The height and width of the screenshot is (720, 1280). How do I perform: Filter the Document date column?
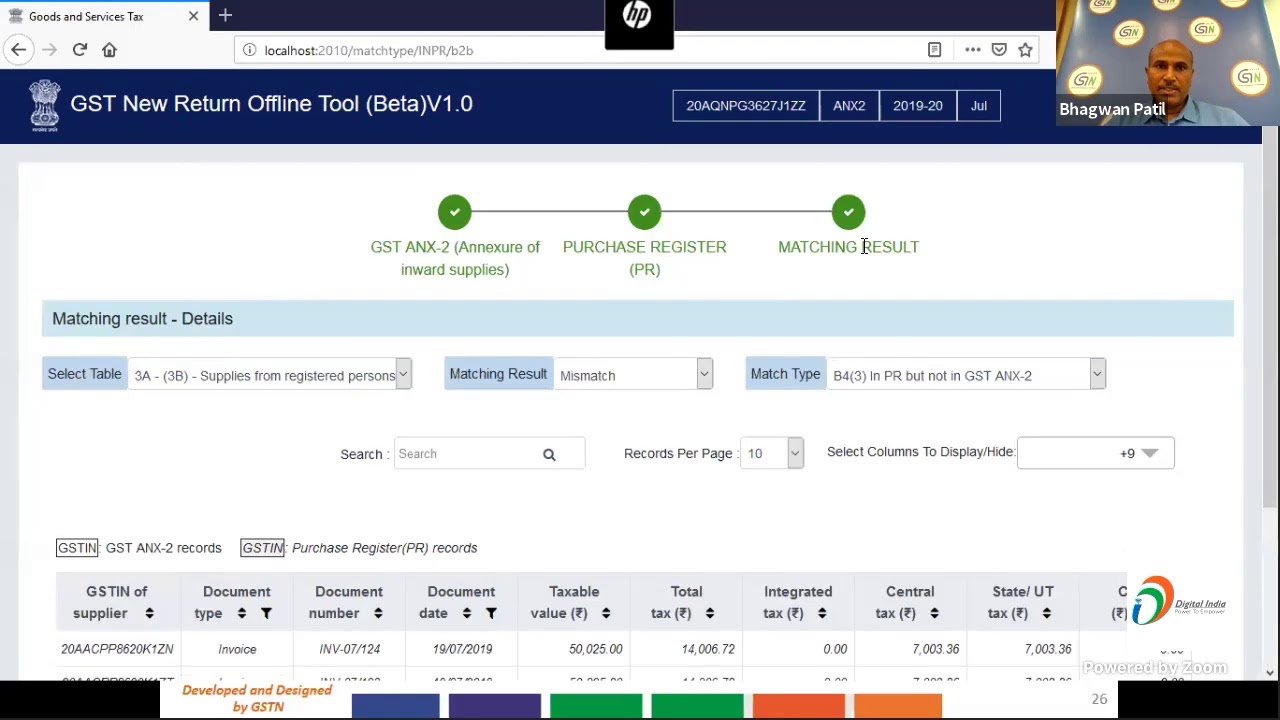click(x=491, y=614)
